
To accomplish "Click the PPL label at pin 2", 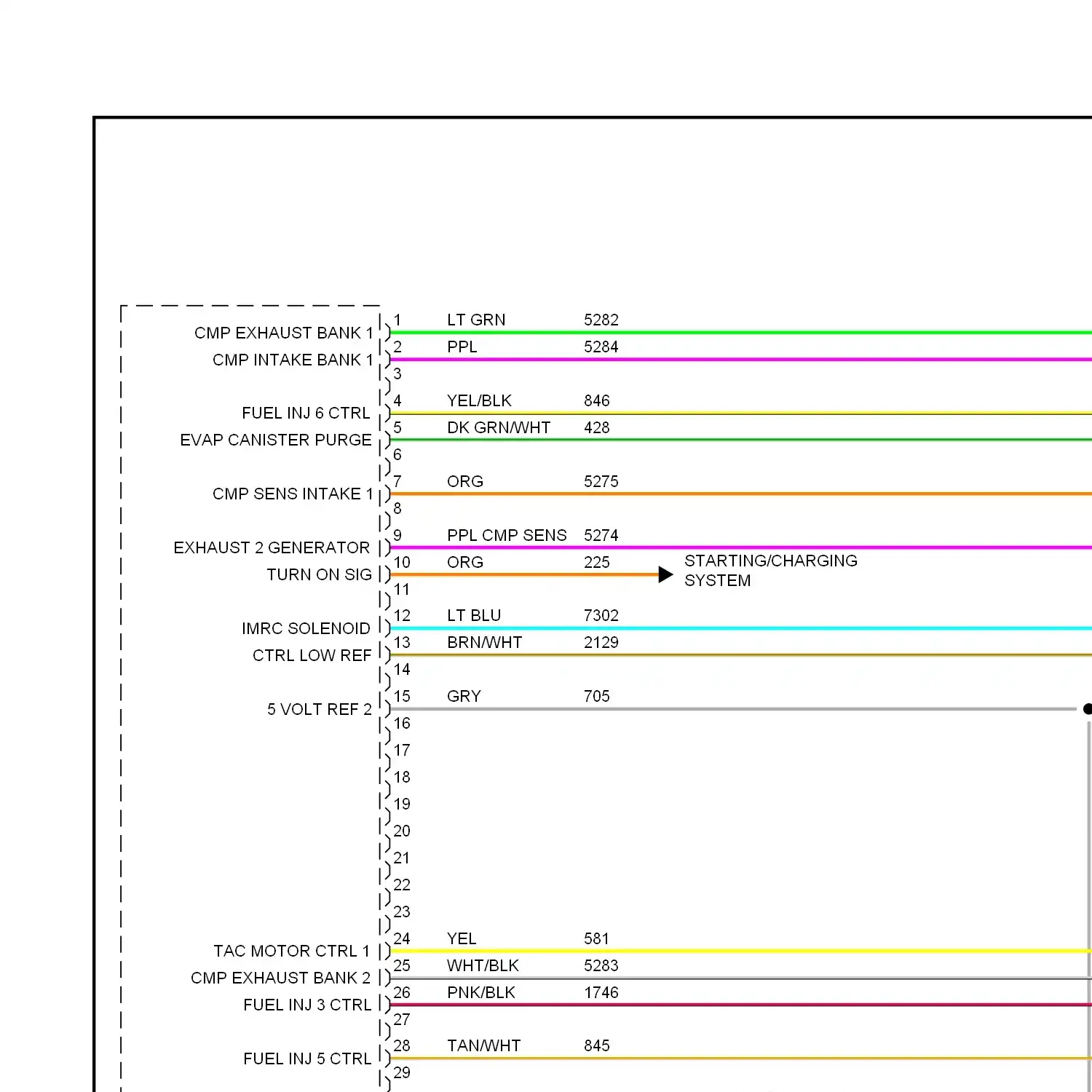I will [x=462, y=347].
